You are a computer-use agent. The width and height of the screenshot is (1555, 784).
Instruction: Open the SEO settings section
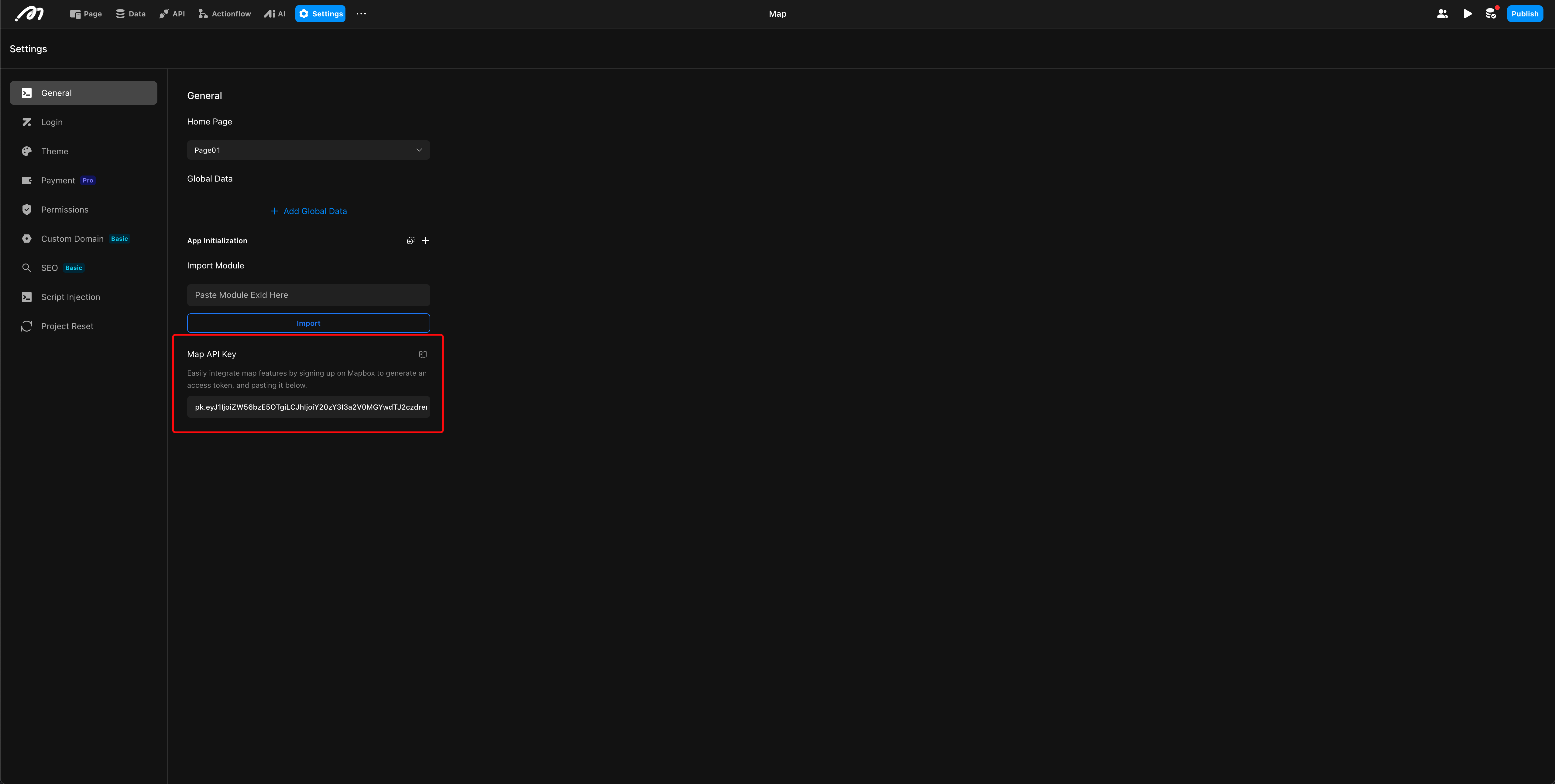(83, 268)
